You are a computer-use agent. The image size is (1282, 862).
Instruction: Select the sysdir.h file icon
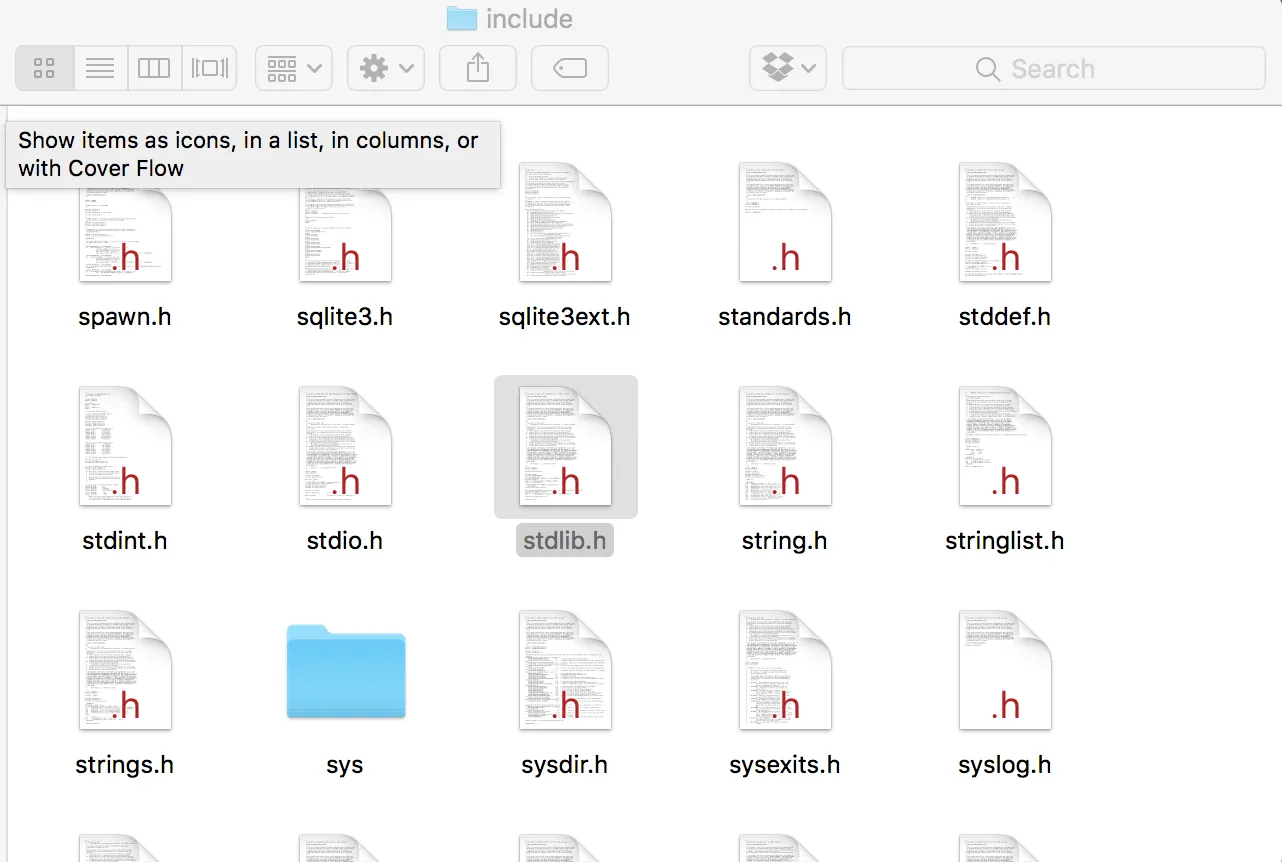pos(565,670)
